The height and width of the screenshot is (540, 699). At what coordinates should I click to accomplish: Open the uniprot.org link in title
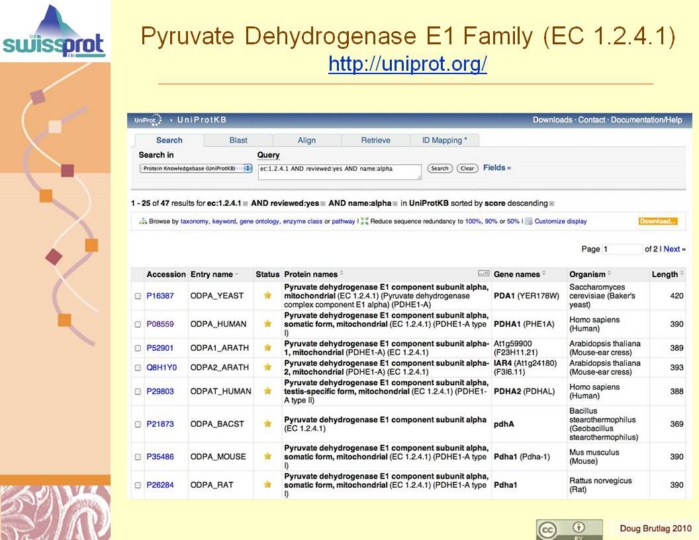click(x=407, y=65)
